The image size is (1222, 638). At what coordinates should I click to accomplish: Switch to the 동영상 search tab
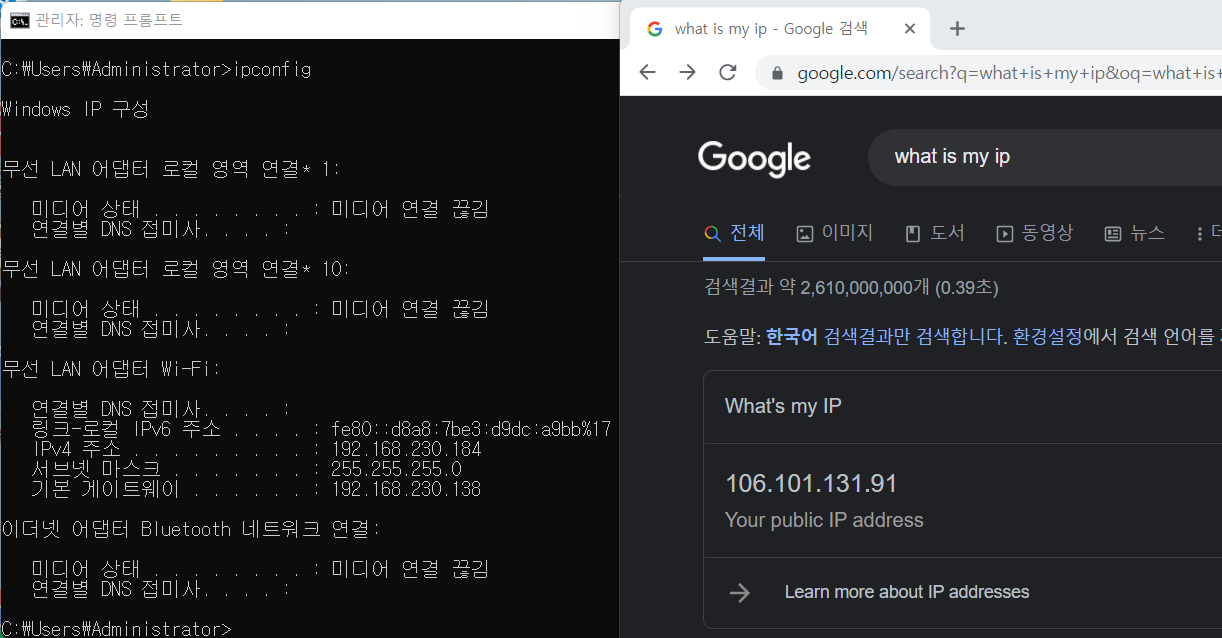click(1035, 233)
